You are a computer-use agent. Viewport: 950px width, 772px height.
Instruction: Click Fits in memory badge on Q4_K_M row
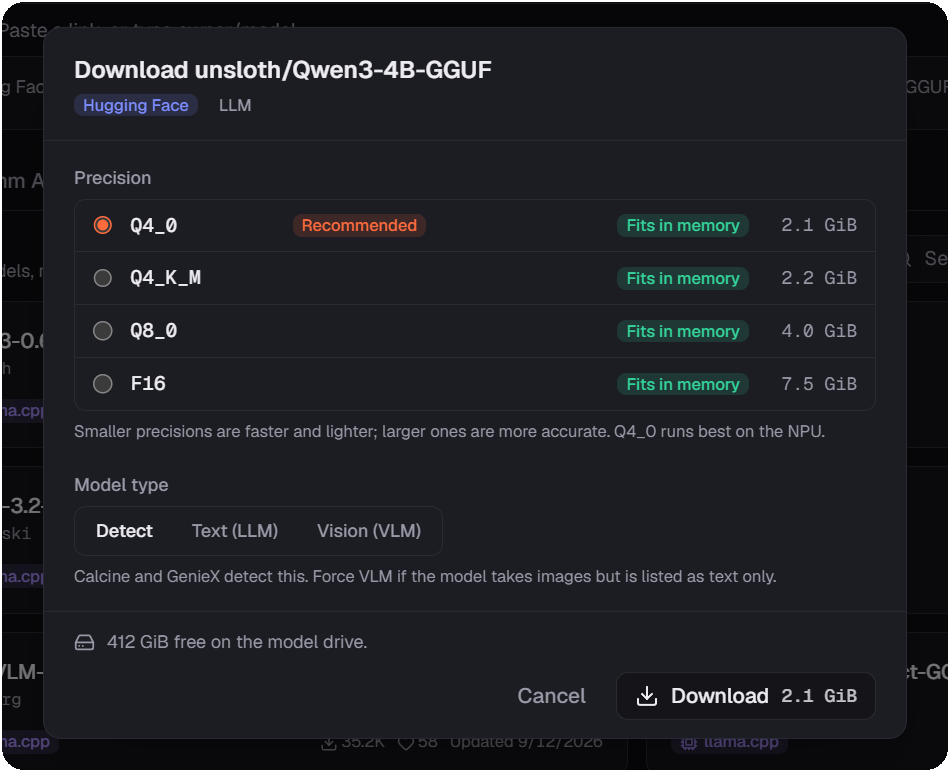(683, 278)
